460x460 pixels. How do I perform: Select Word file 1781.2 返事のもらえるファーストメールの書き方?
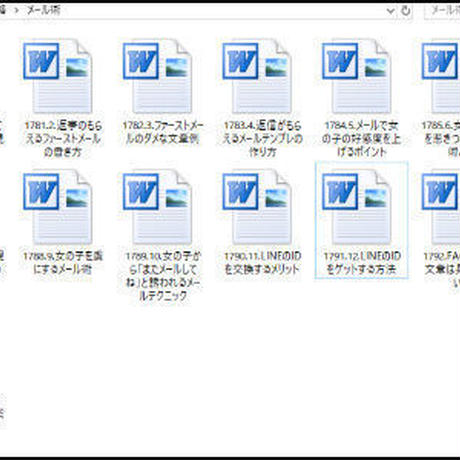click(x=62, y=98)
